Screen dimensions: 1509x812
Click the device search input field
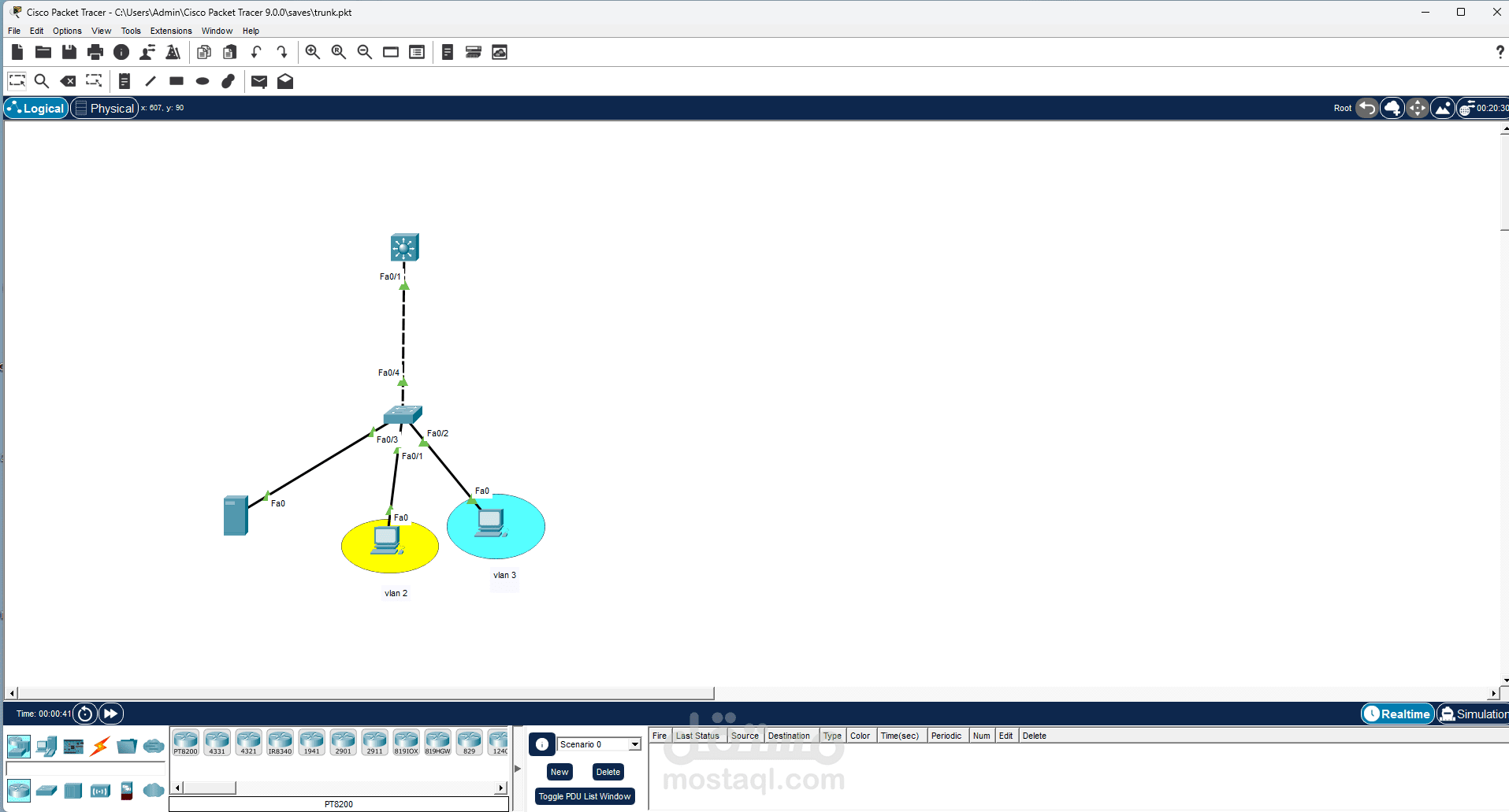tap(85, 768)
